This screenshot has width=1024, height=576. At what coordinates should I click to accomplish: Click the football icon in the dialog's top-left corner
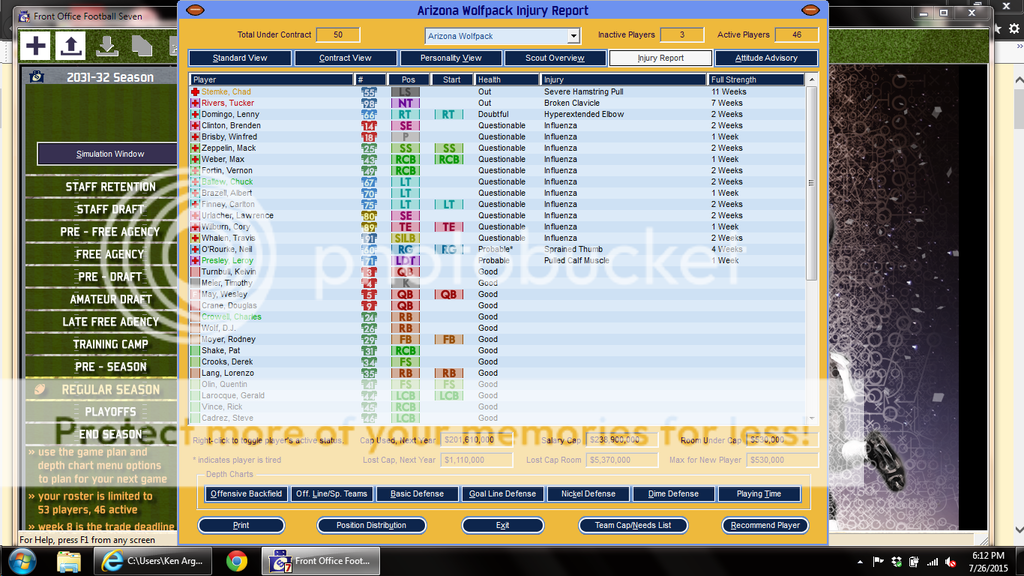click(x=194, y=10)
